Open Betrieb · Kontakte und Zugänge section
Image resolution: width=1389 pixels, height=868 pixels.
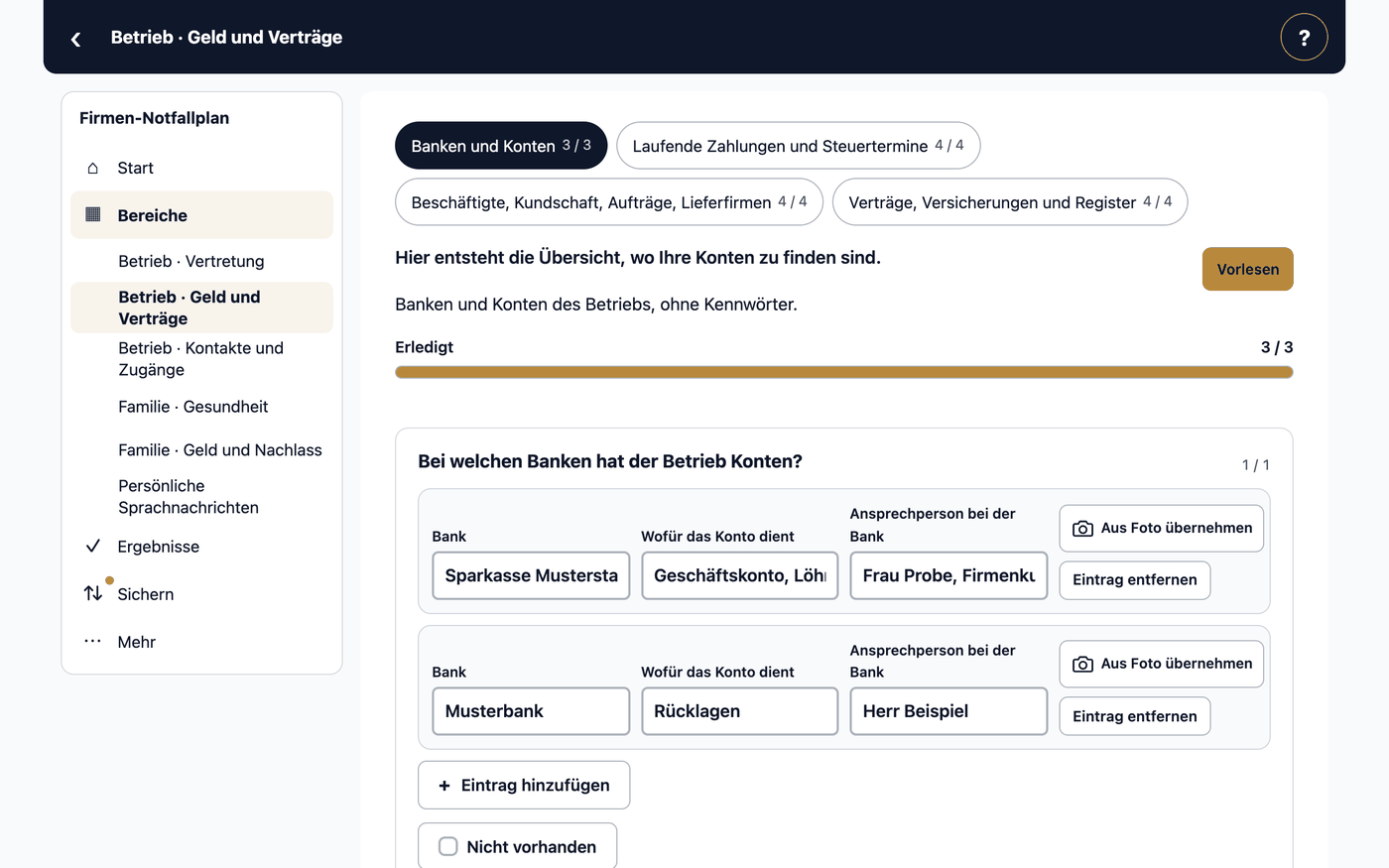click(x=201, y=359)
